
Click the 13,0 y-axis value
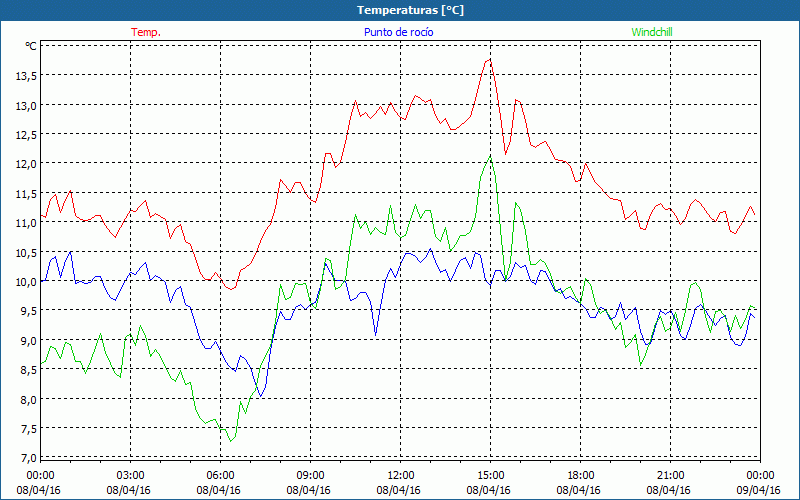[26, 105]
